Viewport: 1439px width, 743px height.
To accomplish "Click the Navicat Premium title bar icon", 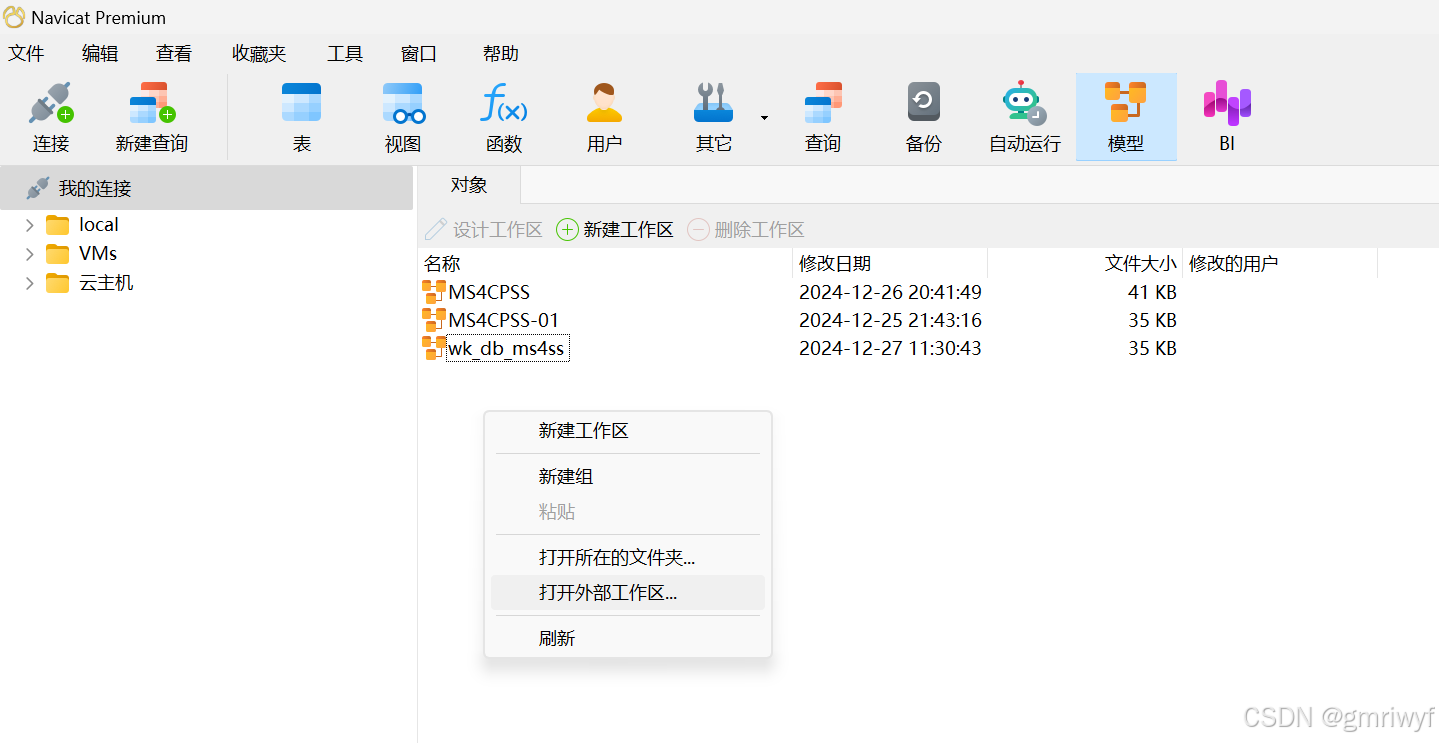I will click(x=15, y=17).
